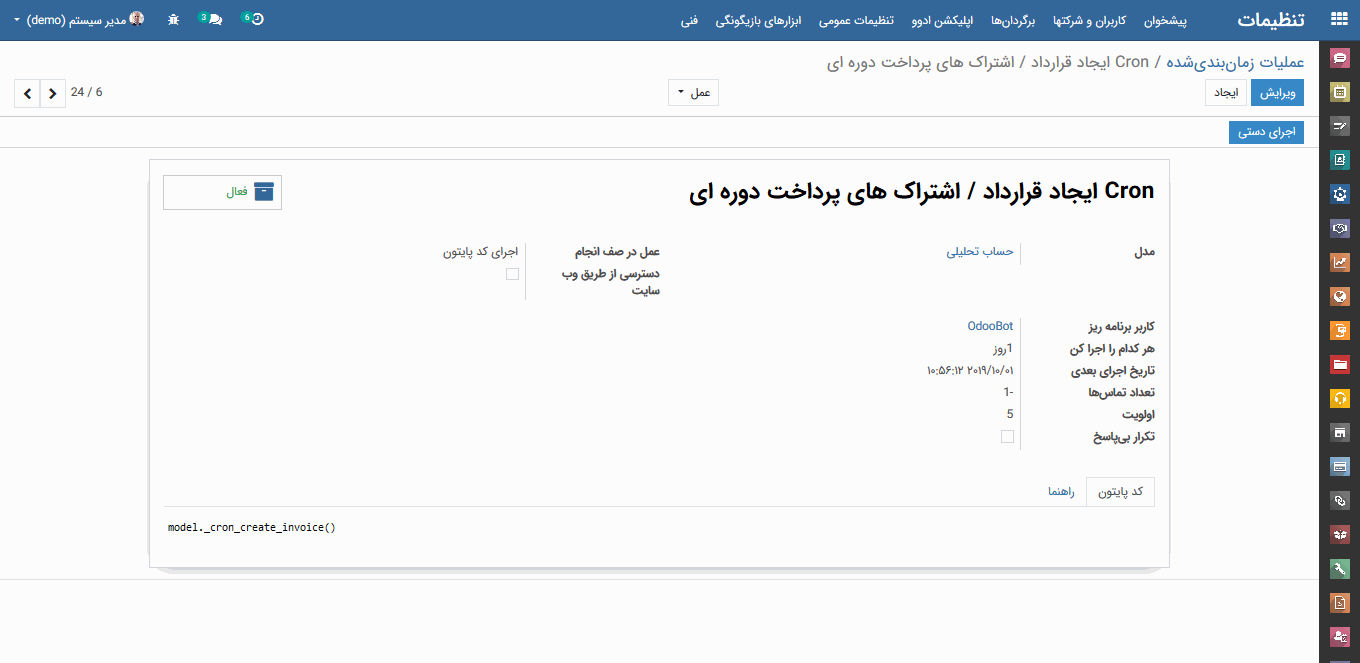Toggle دسترسی از طریق وب سایت checkbox
The width and height of the screenshot is (1360, 663).
(x=512, y=274)
